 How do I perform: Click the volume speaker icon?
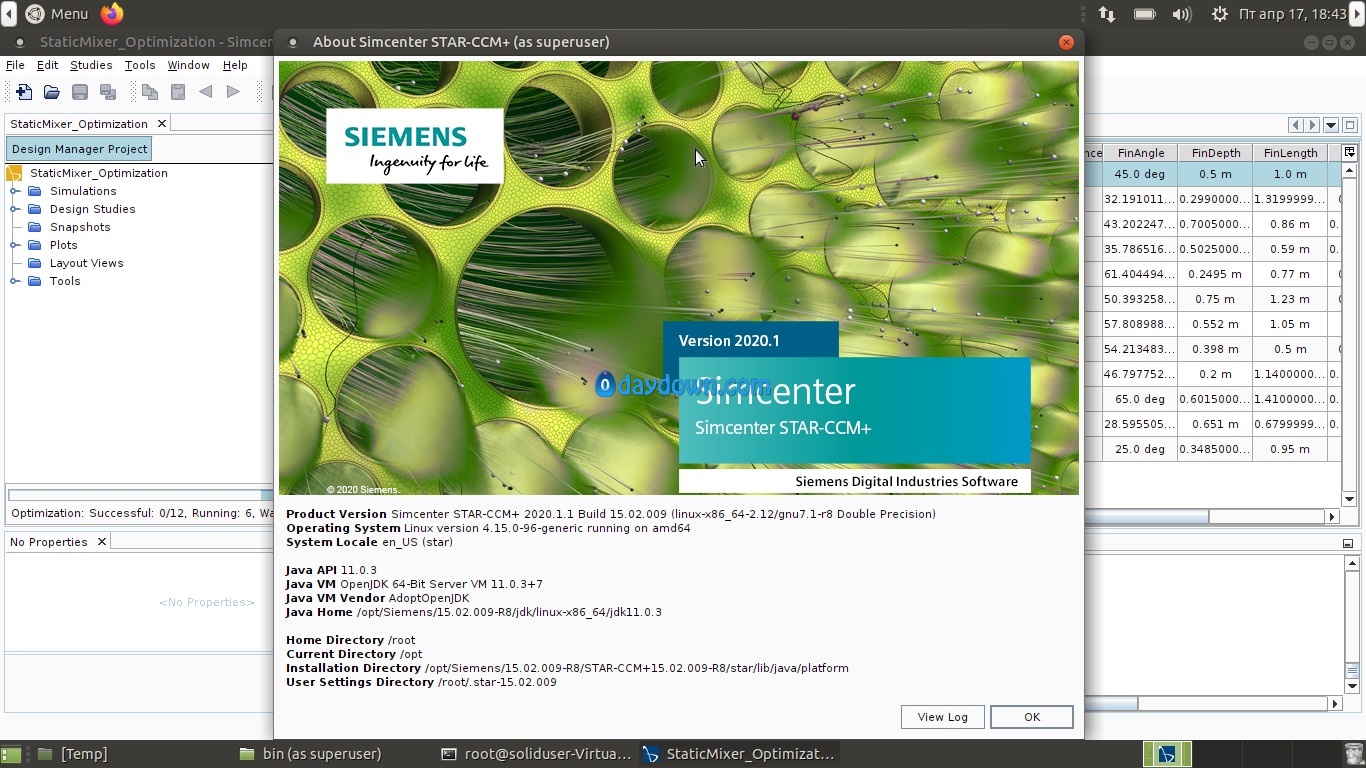1182,14
